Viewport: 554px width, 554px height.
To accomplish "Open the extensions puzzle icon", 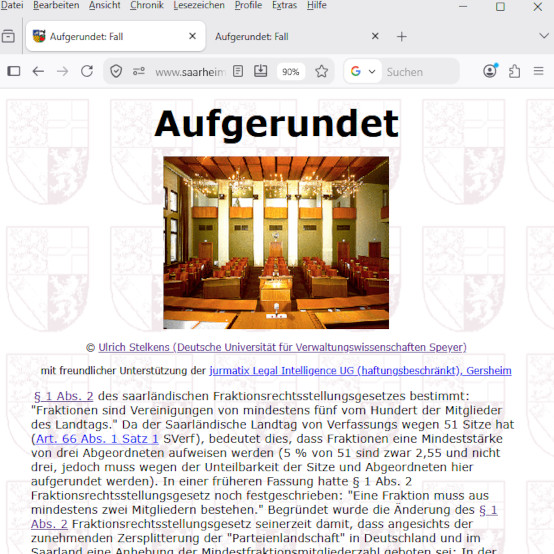I will pos(514,71).
